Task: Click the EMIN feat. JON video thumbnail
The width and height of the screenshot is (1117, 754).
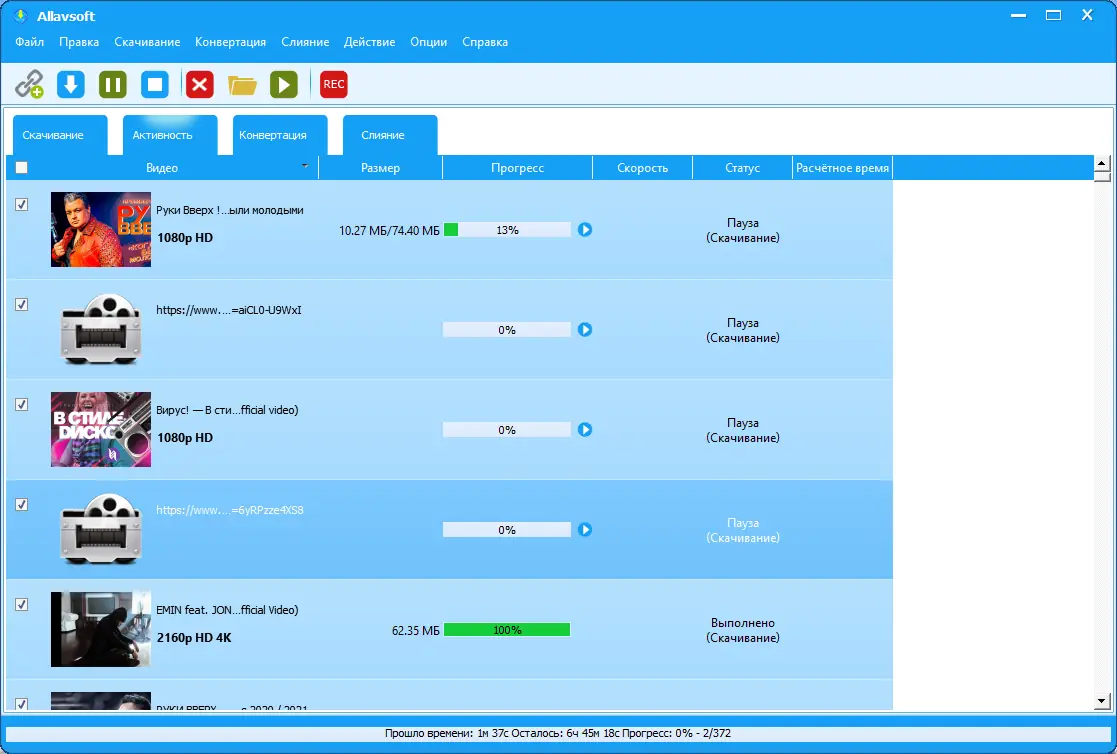Action: pyautogui.click(x=100, y=629)
